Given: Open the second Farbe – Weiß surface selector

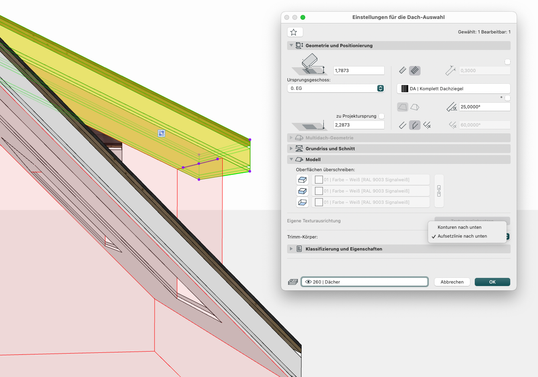Looking at the screenshot, I should pyautogui.click(x=371, y=191).
